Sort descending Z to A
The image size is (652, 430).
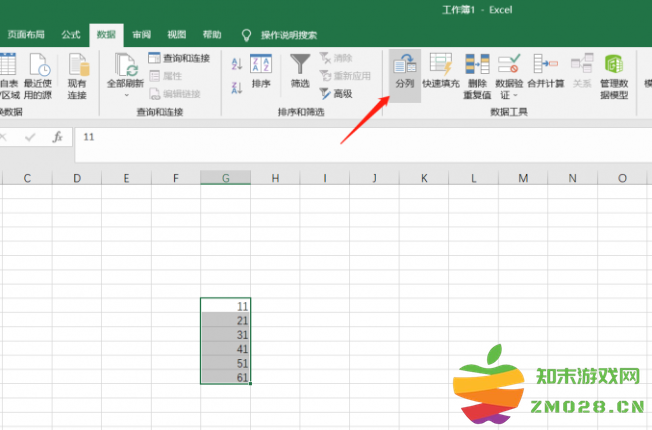coord(237,87)
